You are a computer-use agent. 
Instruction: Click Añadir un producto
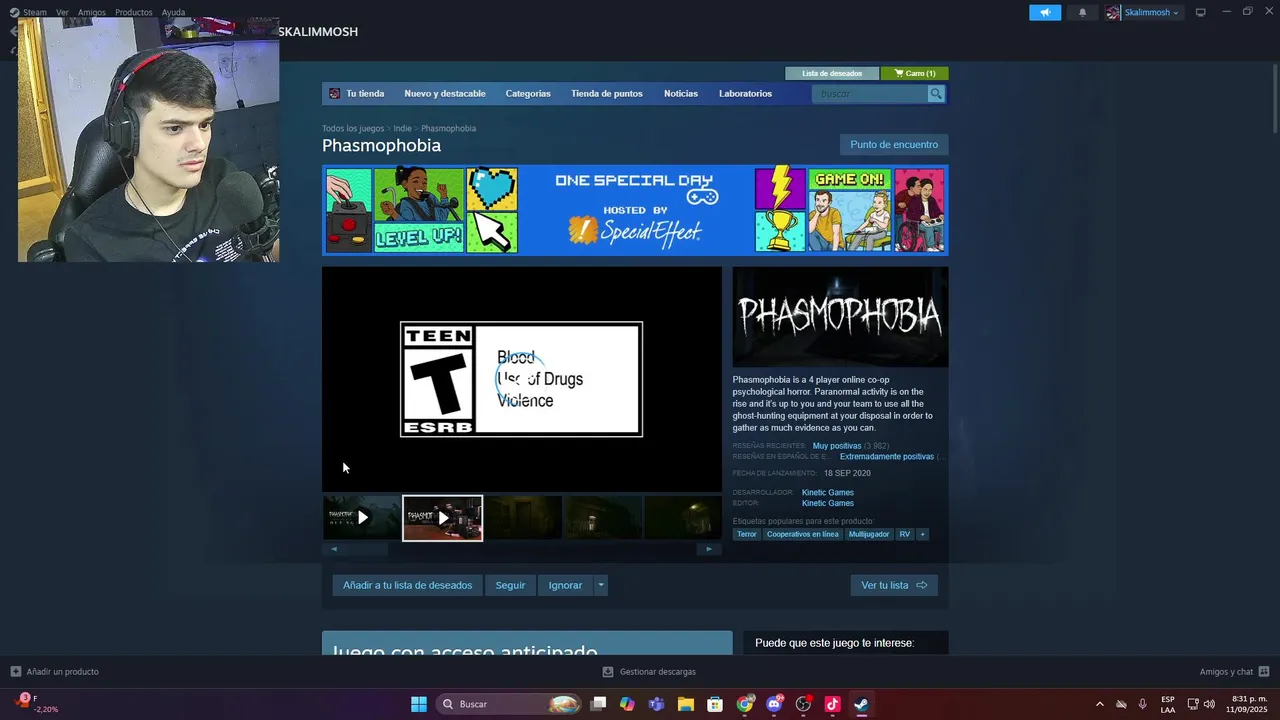click(x=55, y=672)
